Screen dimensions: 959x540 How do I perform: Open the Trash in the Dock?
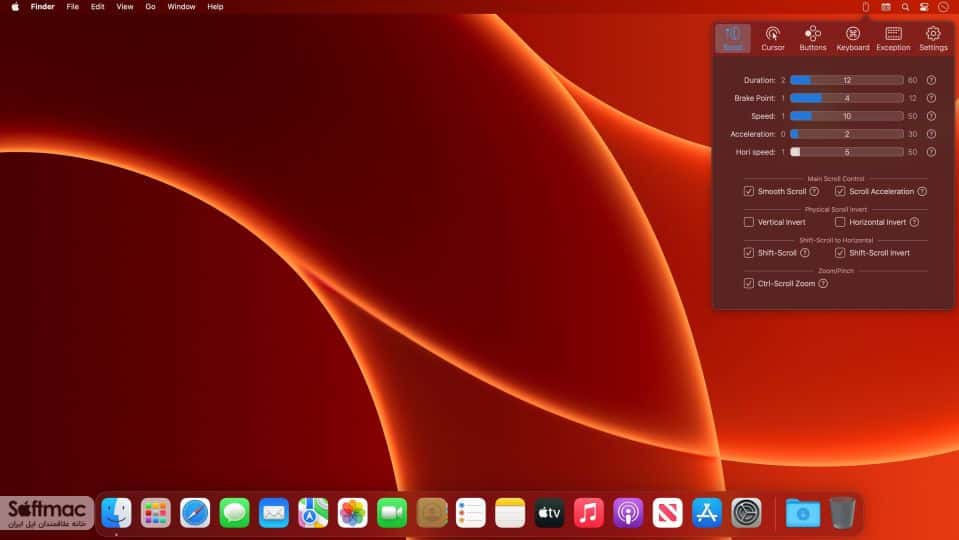coord(842,512)
